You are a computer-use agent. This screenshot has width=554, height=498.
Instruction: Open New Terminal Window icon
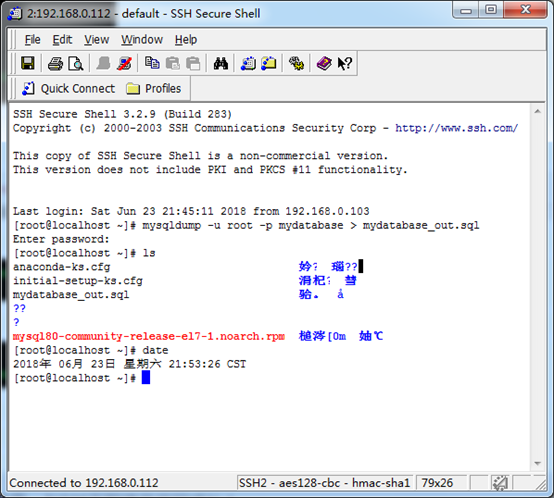pos(248,64)
